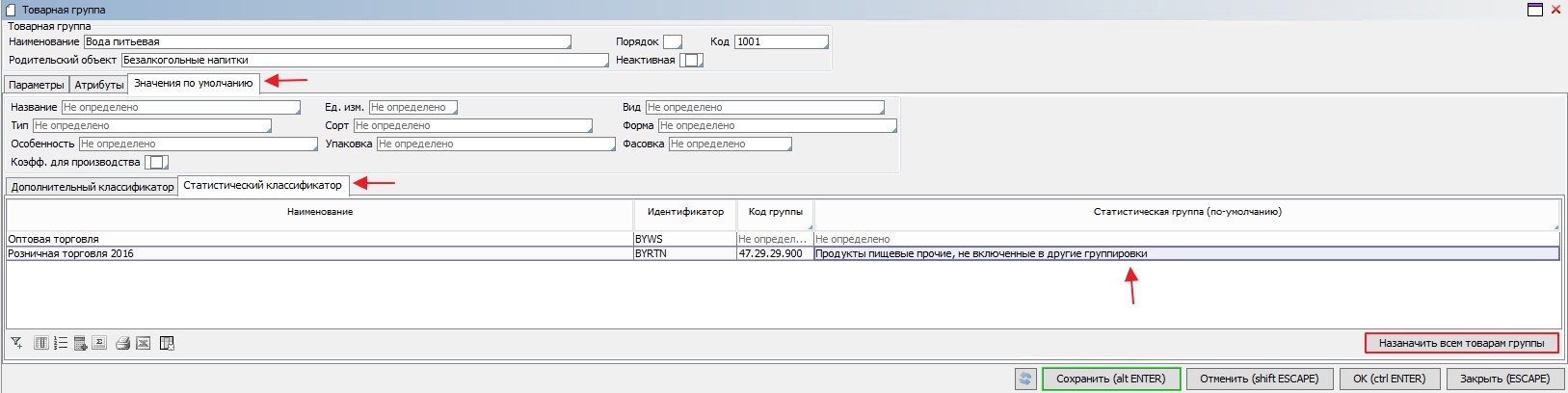Click the add filter funnel icon
The image size is (1568, 393).
tap(16, 343)
